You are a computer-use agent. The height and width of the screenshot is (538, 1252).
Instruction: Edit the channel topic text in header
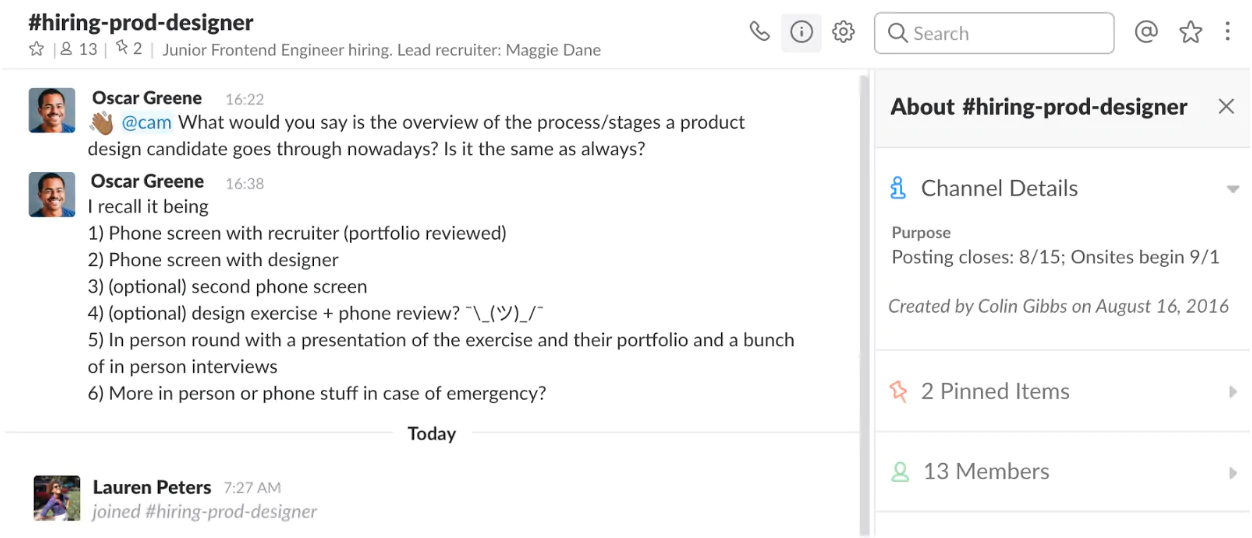click(381, 50)
